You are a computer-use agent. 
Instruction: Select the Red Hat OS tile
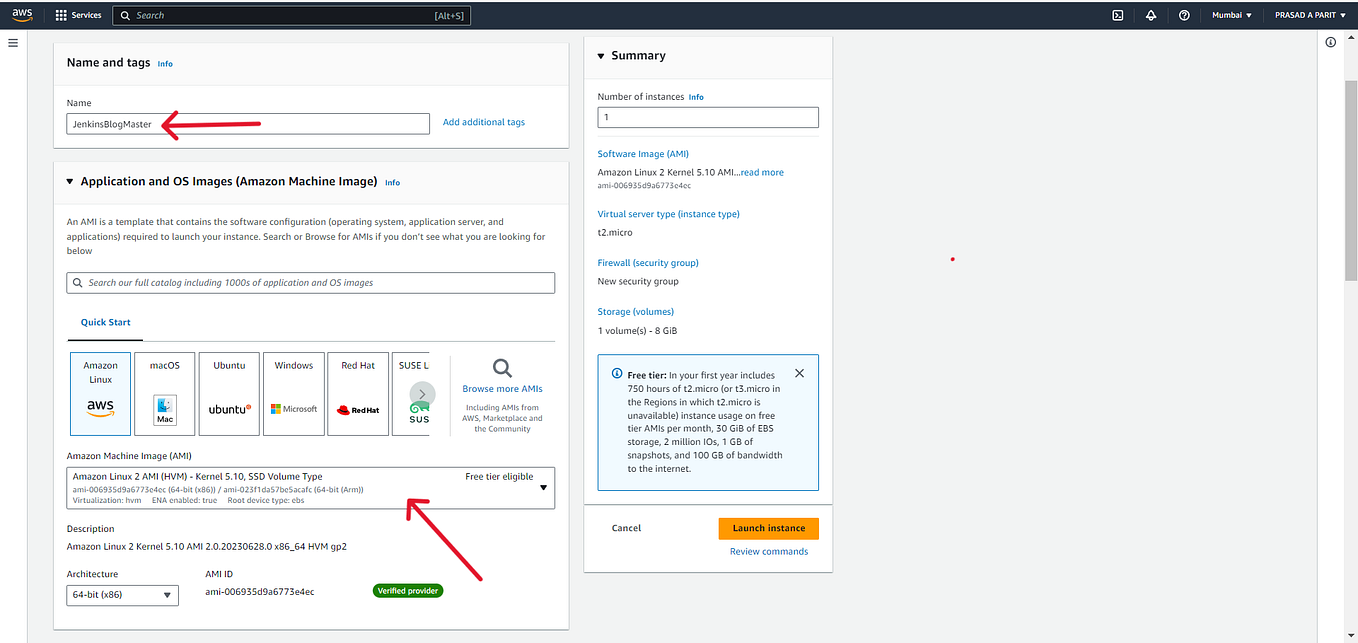(x=358, y=393)
